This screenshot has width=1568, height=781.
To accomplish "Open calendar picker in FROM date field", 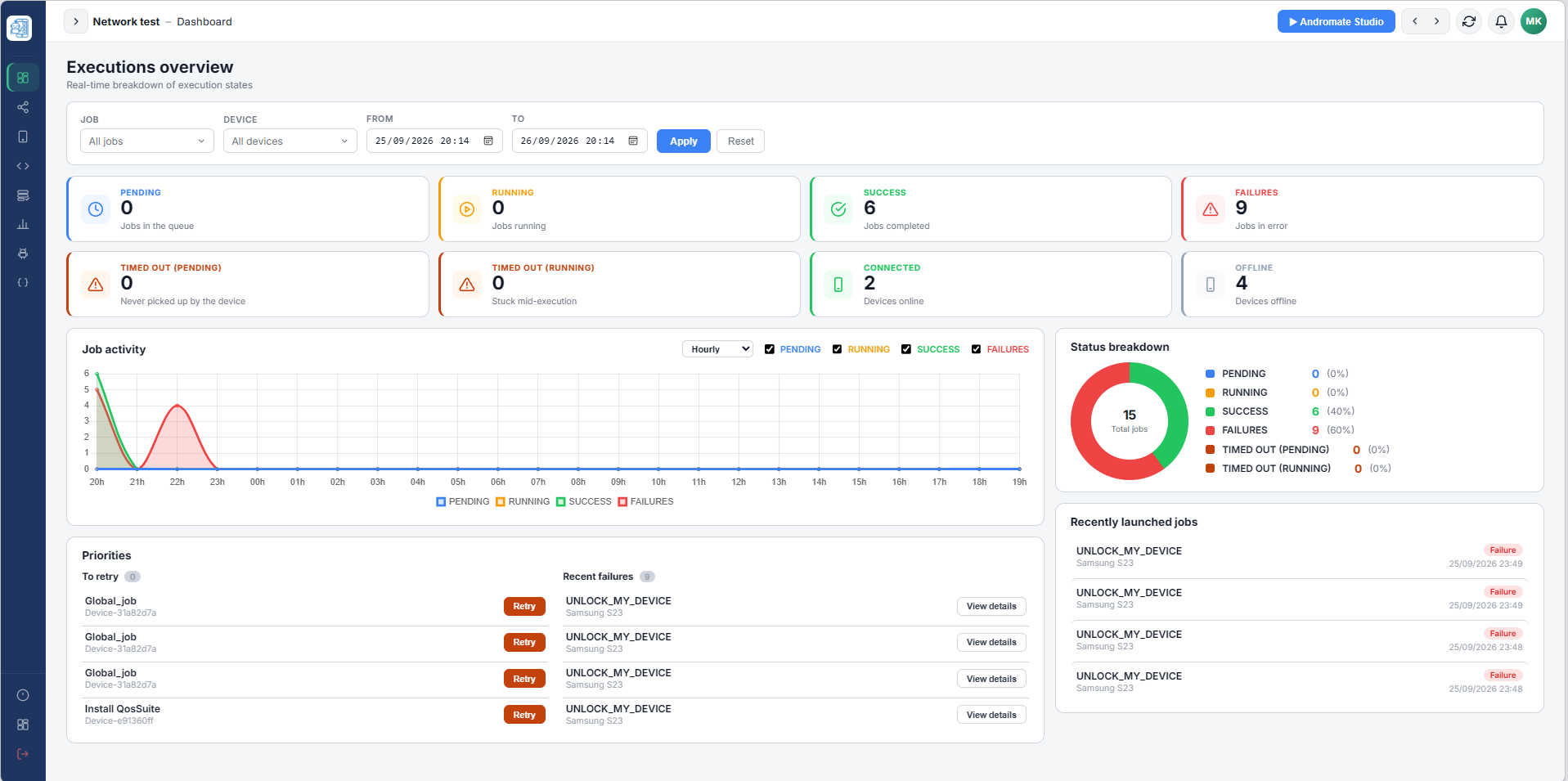I will click(488, 141).
